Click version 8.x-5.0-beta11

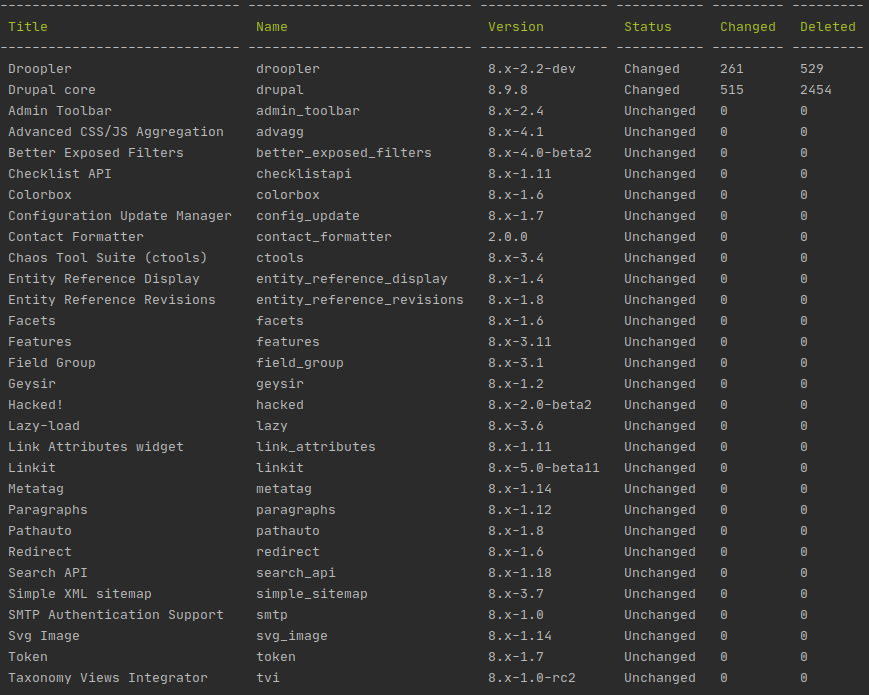tap(544, 469)
